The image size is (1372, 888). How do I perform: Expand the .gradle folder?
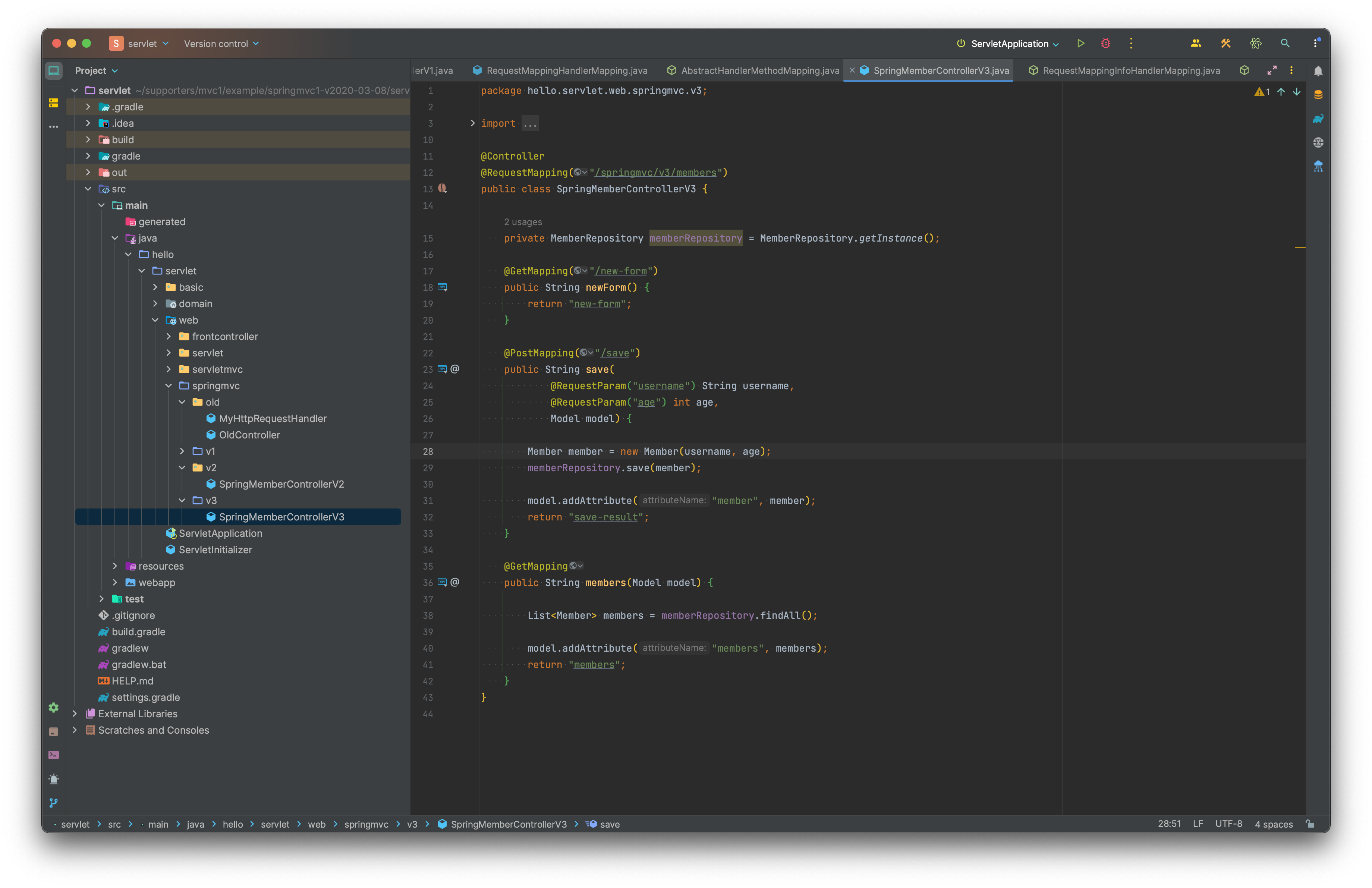[88, 107]
